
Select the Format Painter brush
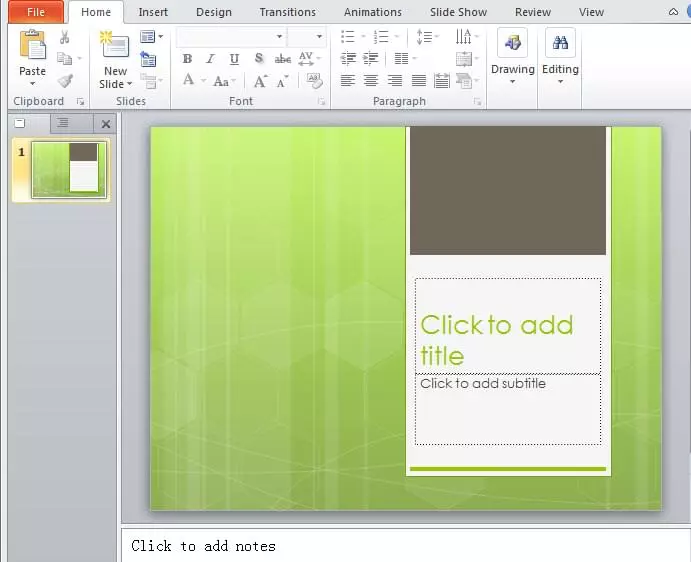pyautogui.click(x=65, y=81)
